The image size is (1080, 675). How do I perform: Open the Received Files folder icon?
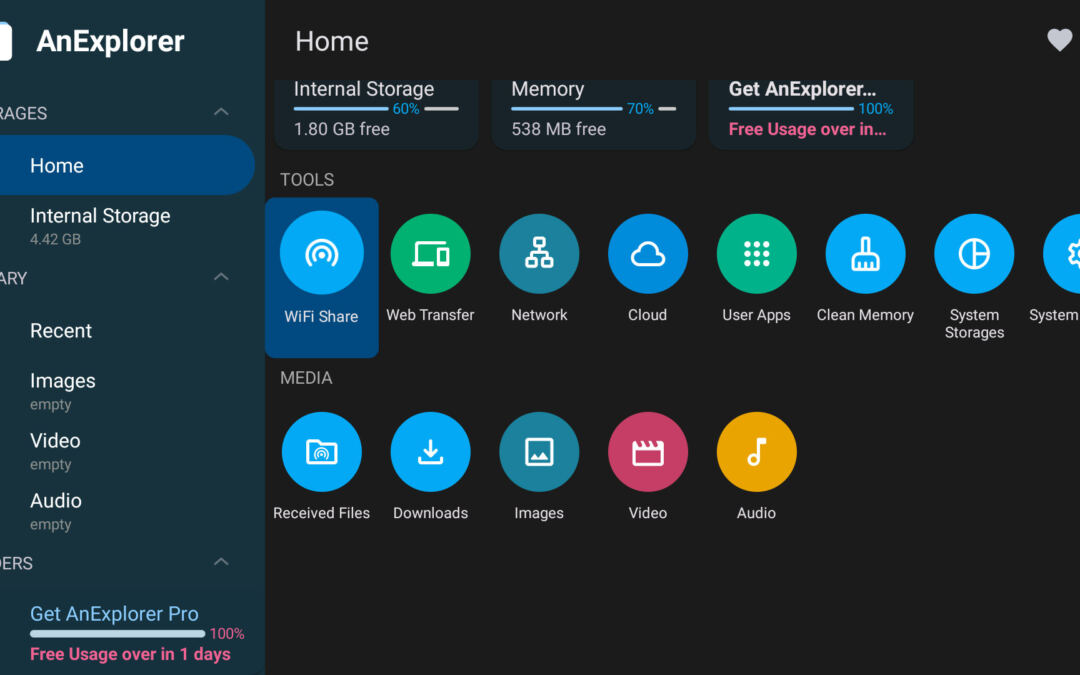(x=321, y=452)
